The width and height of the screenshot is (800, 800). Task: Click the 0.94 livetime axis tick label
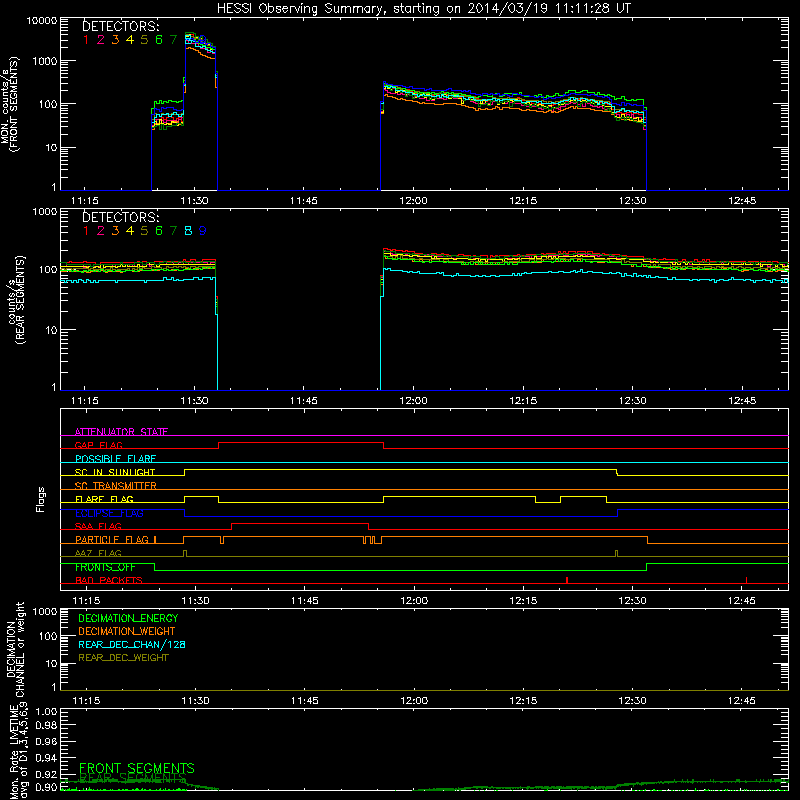click(x=46, y=757)
